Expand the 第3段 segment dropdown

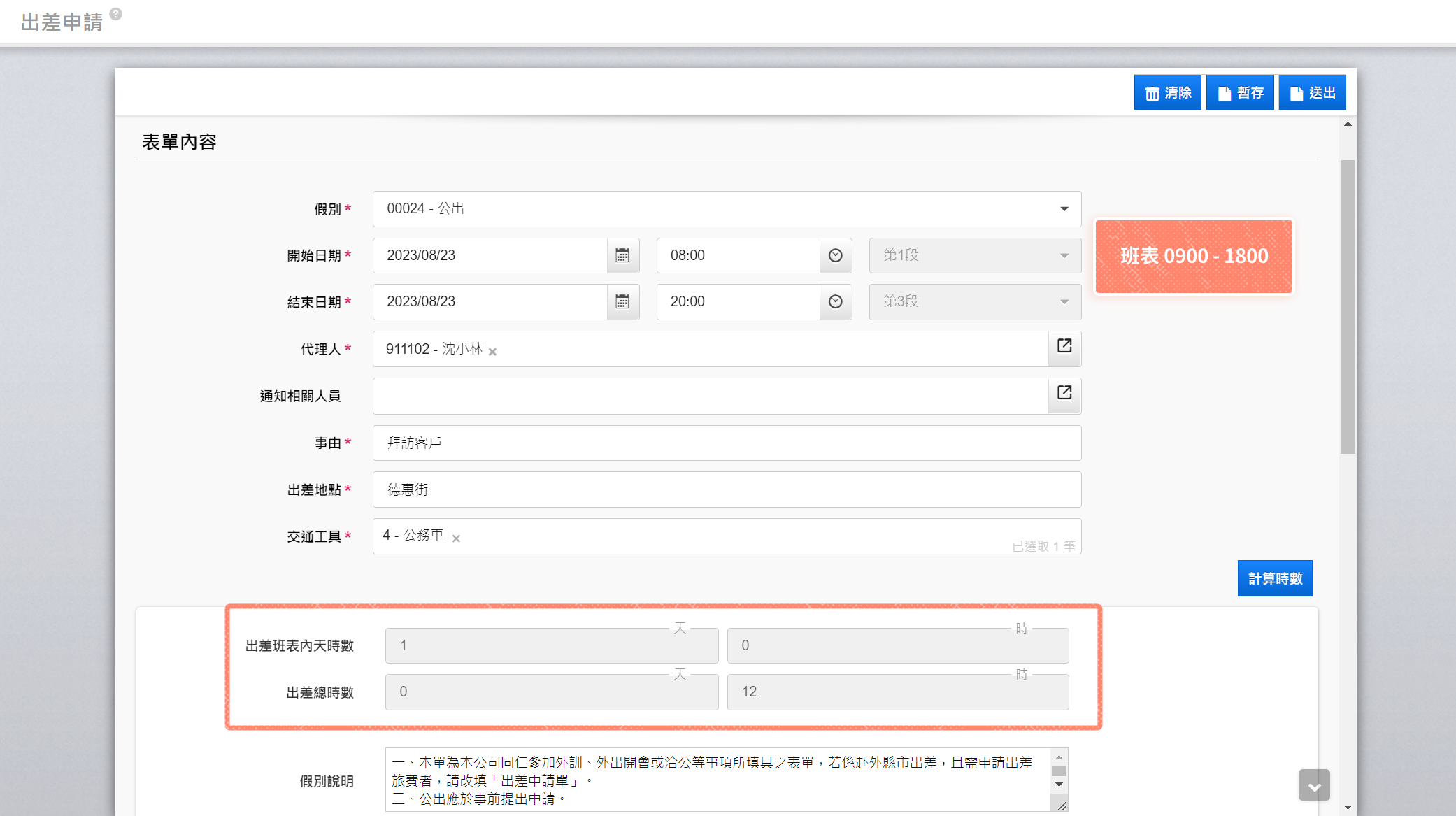pyautogui.click(x=1064, y=302)
